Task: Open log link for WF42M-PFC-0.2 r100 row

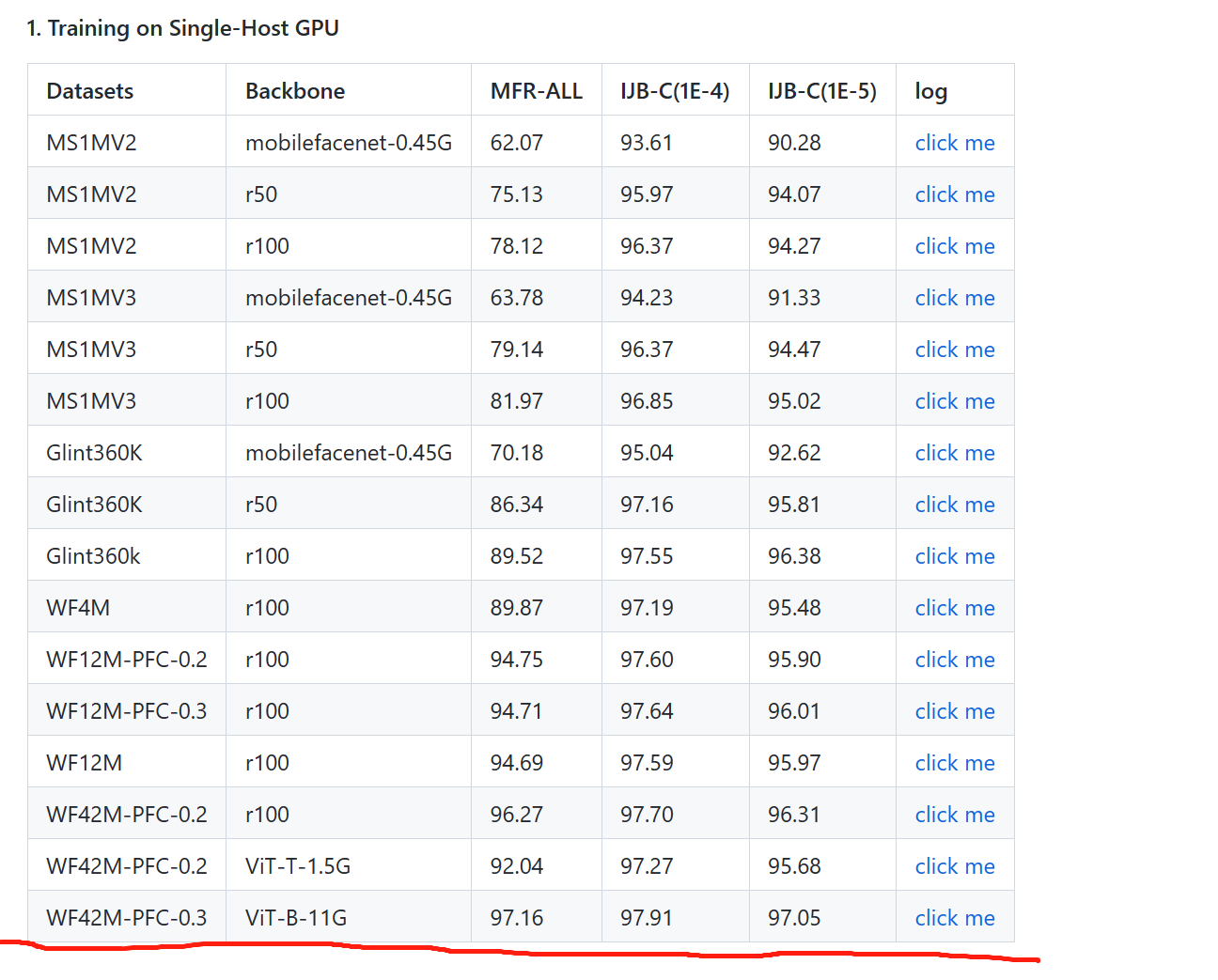Action: [x=955, y=814]
